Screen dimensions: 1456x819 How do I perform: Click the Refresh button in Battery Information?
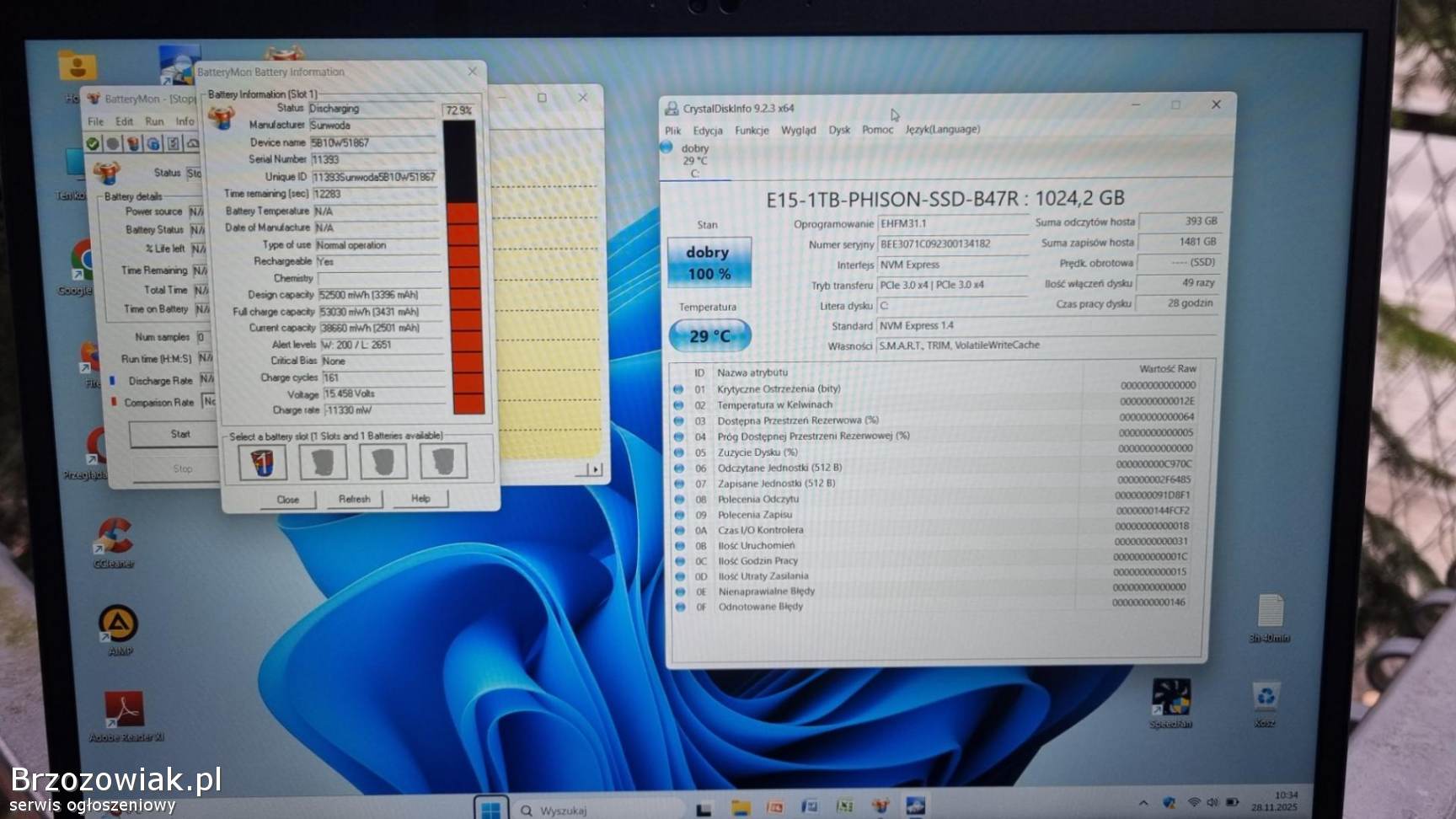(x=354, y=499)
